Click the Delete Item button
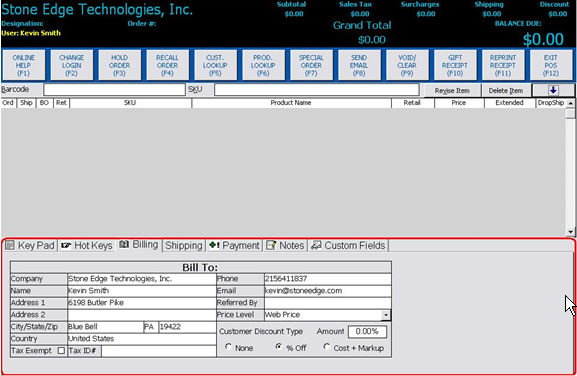Image resolution: width=577 pixels, height=376 pixels. coord(506,91)
